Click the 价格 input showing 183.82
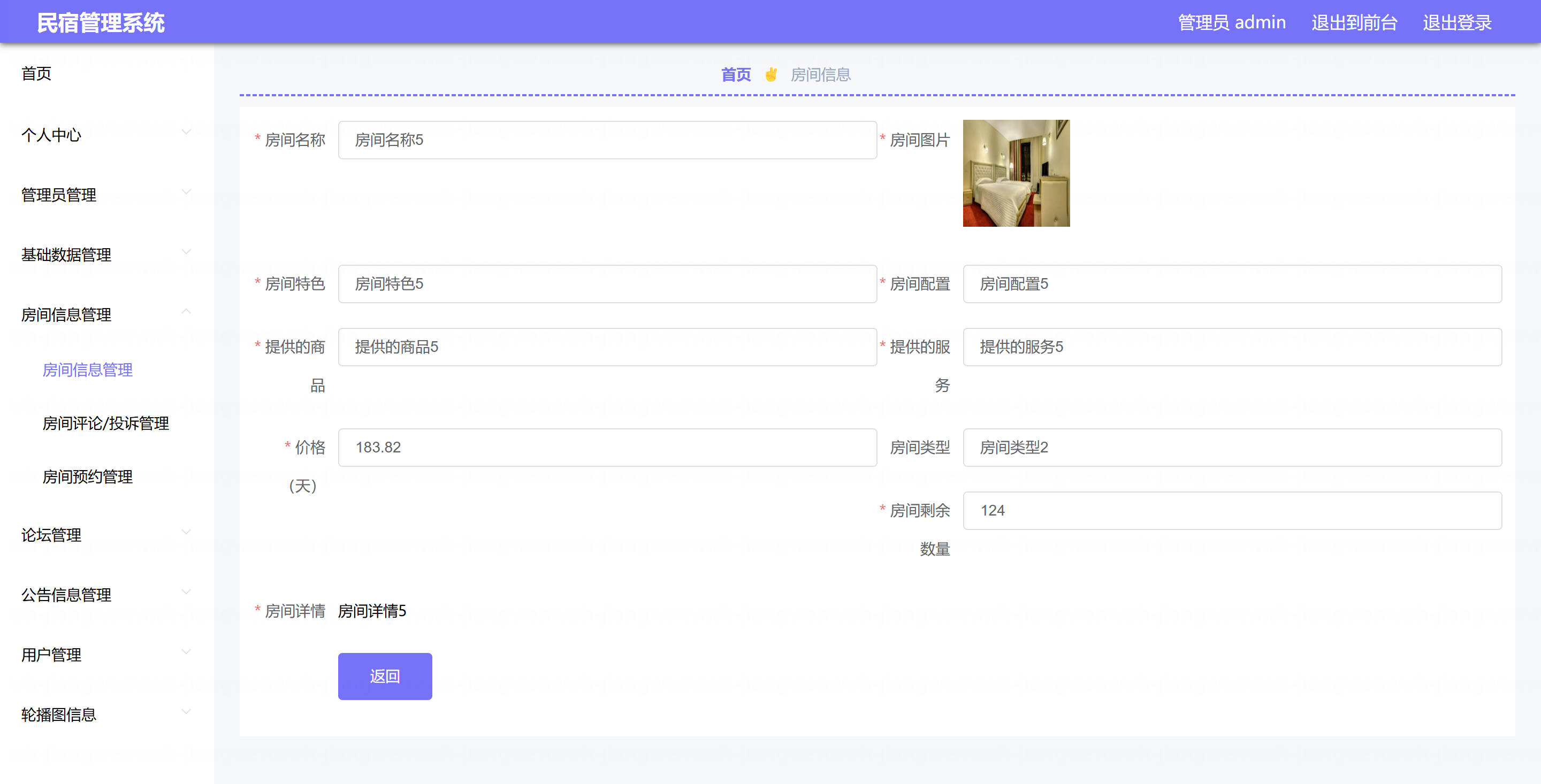The height and width of the screenshot is (784, 1541). [x=607, y=447]
